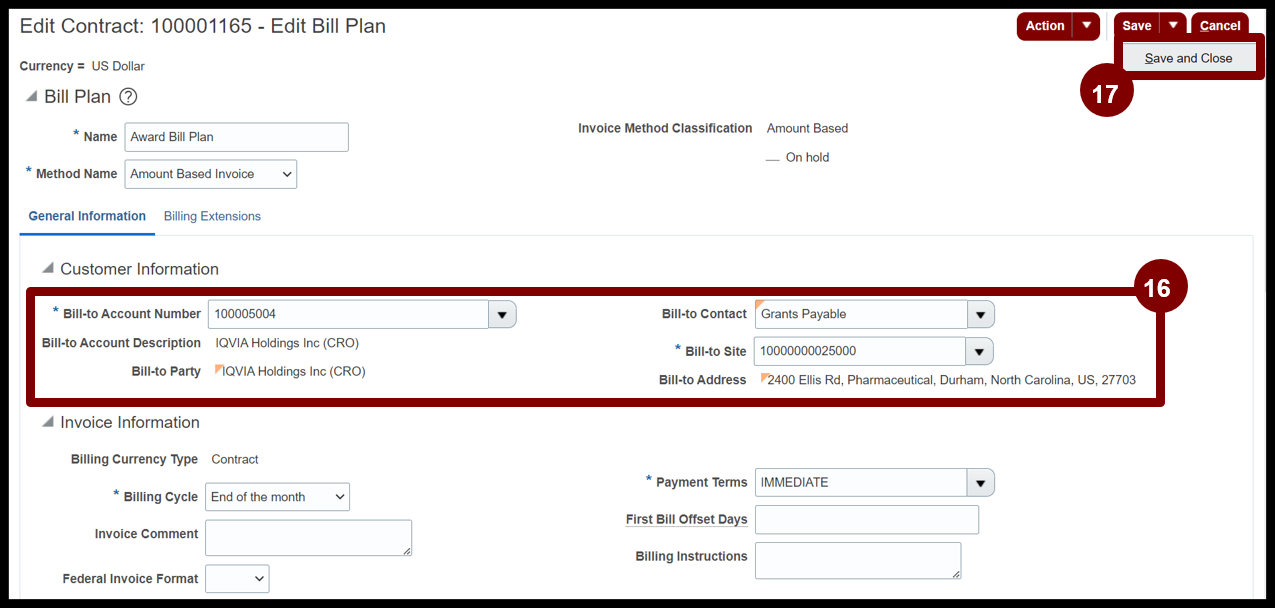Click the Cancel button

[x=1220, y=26]
